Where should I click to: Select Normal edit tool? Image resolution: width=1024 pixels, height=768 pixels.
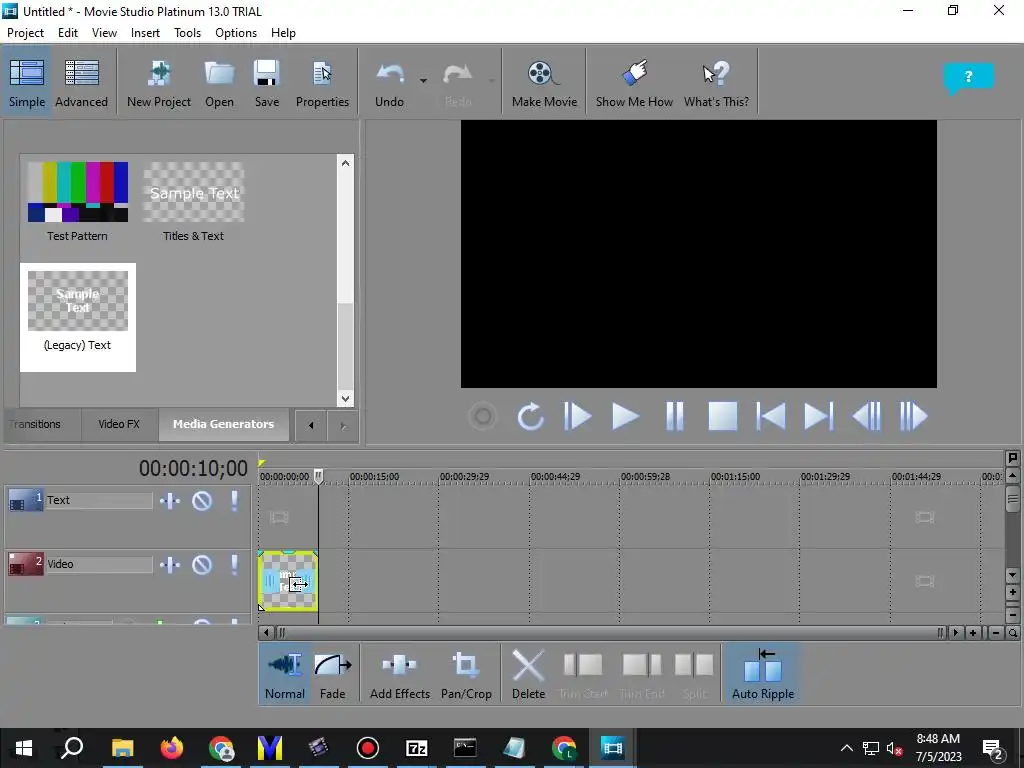pos(285,675)
